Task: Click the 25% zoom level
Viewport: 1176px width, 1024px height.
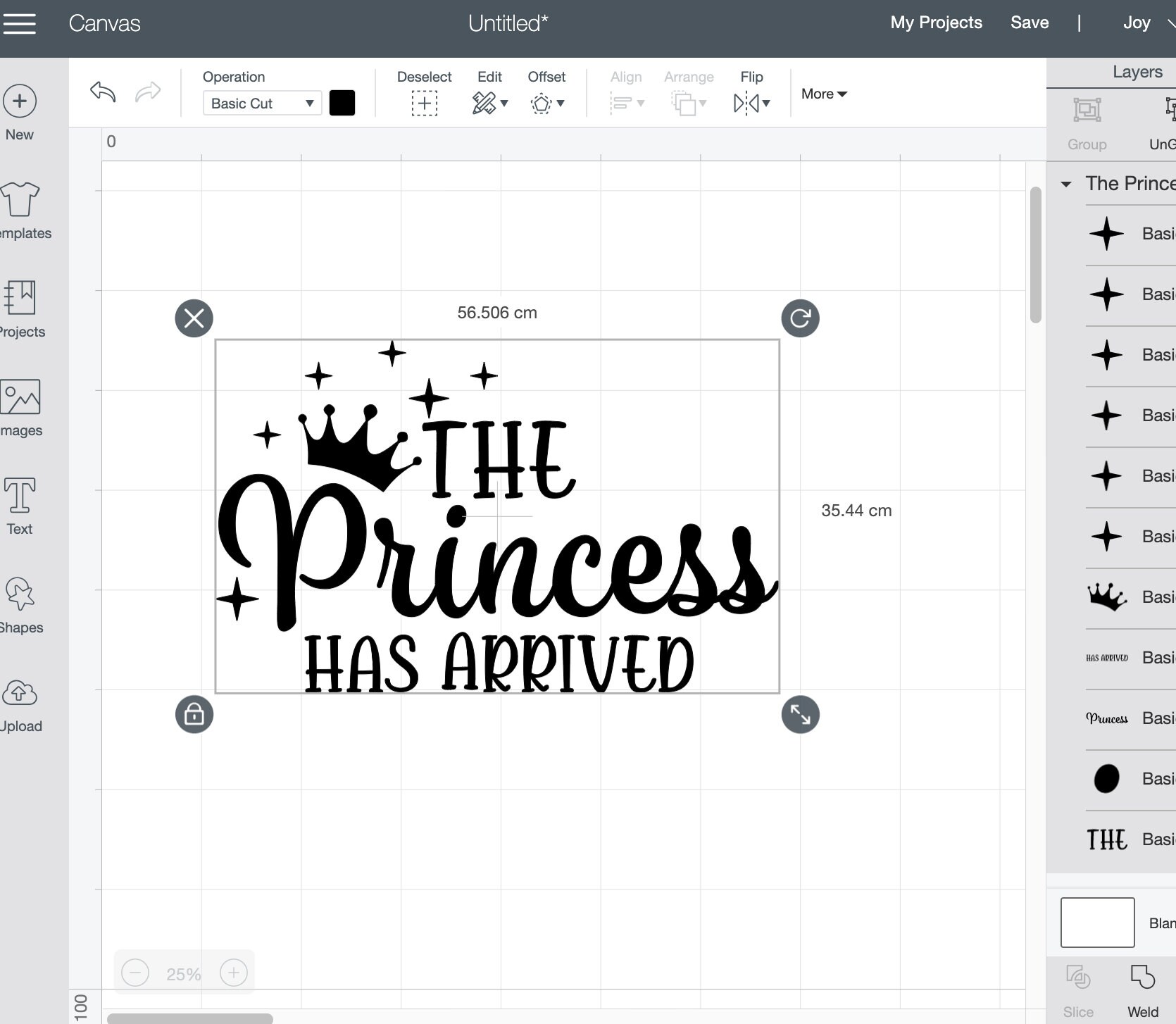Action: point(184,975)
